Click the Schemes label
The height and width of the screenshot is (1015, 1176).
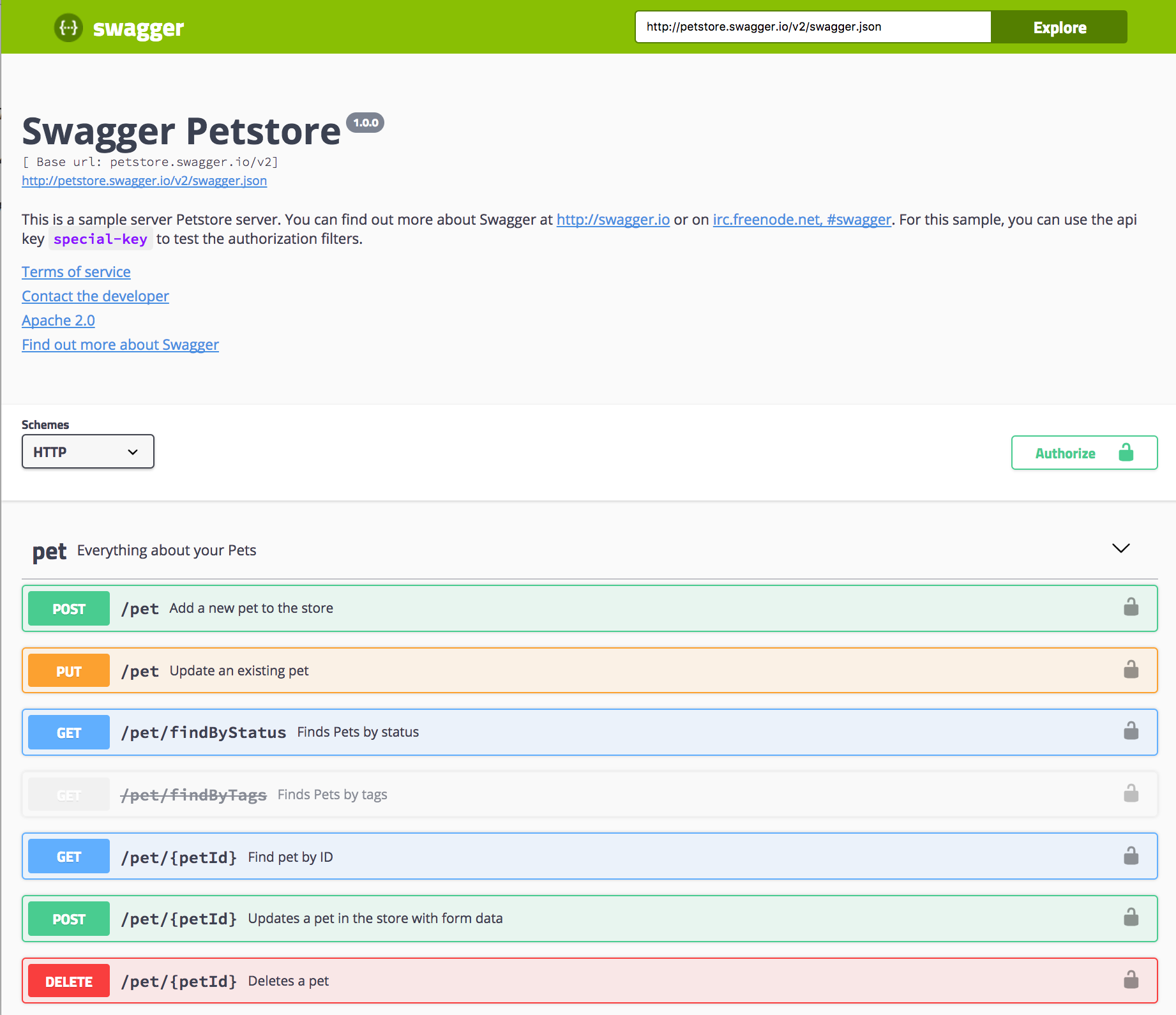click(x=45, y=425)
